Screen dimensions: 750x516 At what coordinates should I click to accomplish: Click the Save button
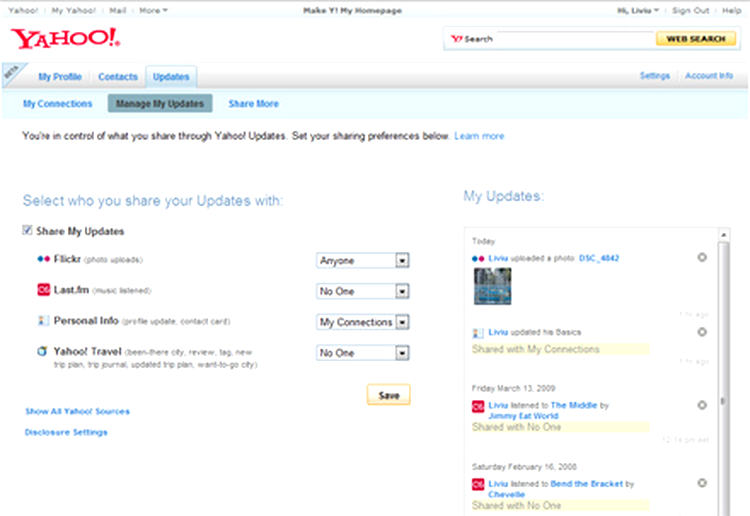pos(388,395)
